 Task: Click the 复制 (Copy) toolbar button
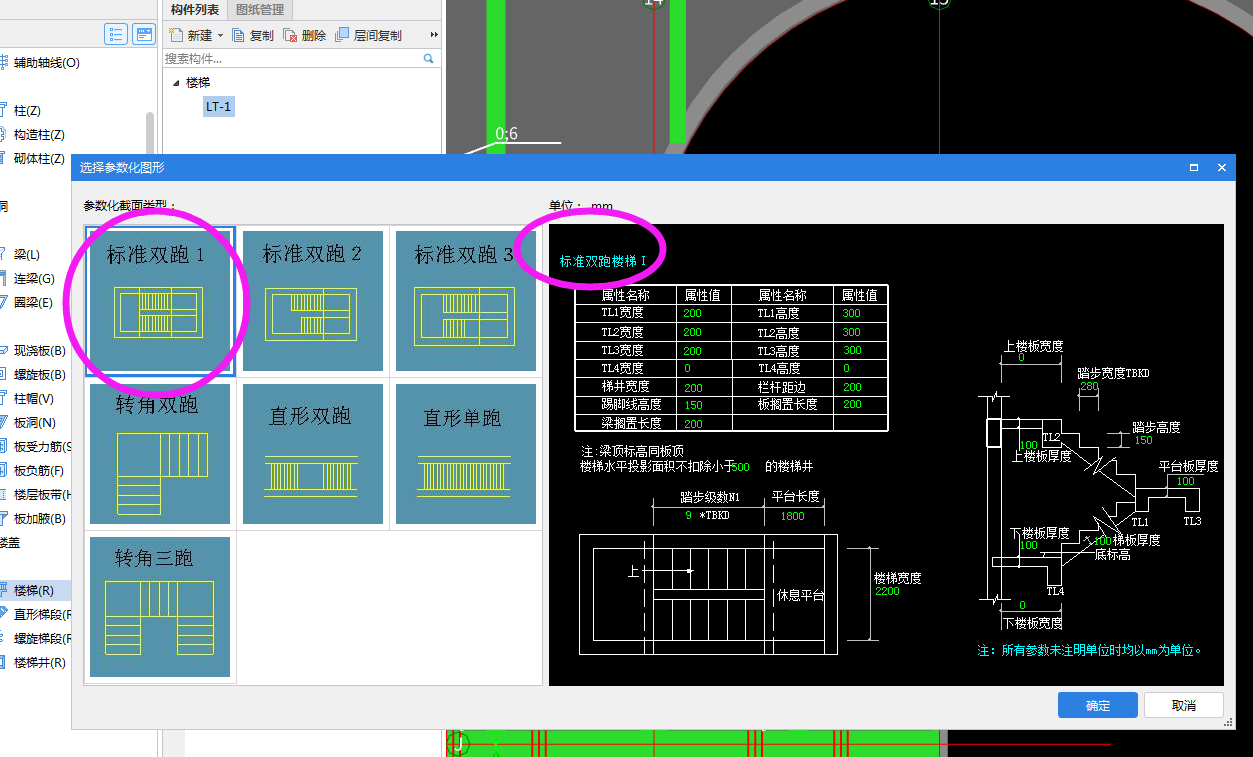pyautogui.click(x=252, y=35)
